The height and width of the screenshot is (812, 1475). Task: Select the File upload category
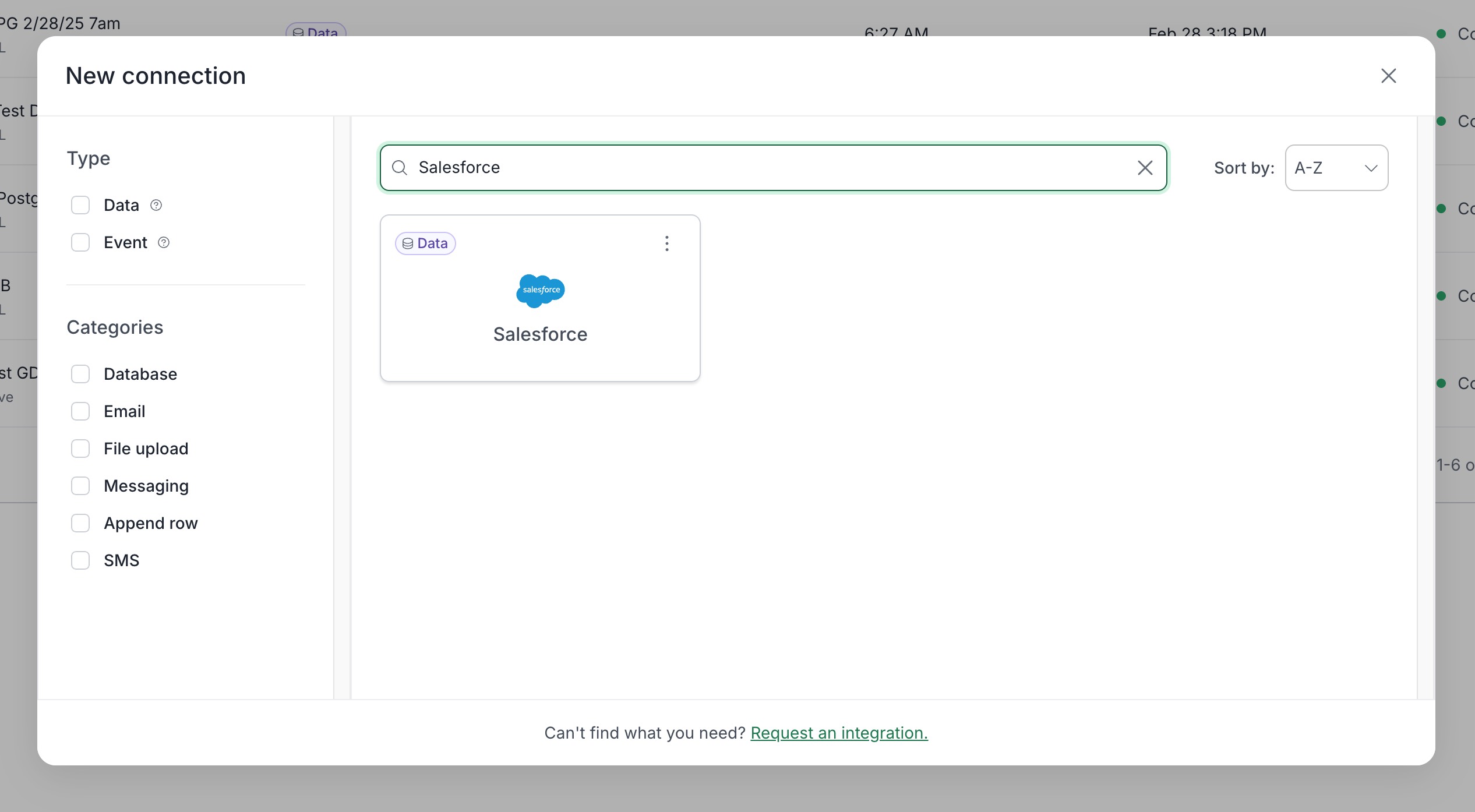click(x=80, y=449)
